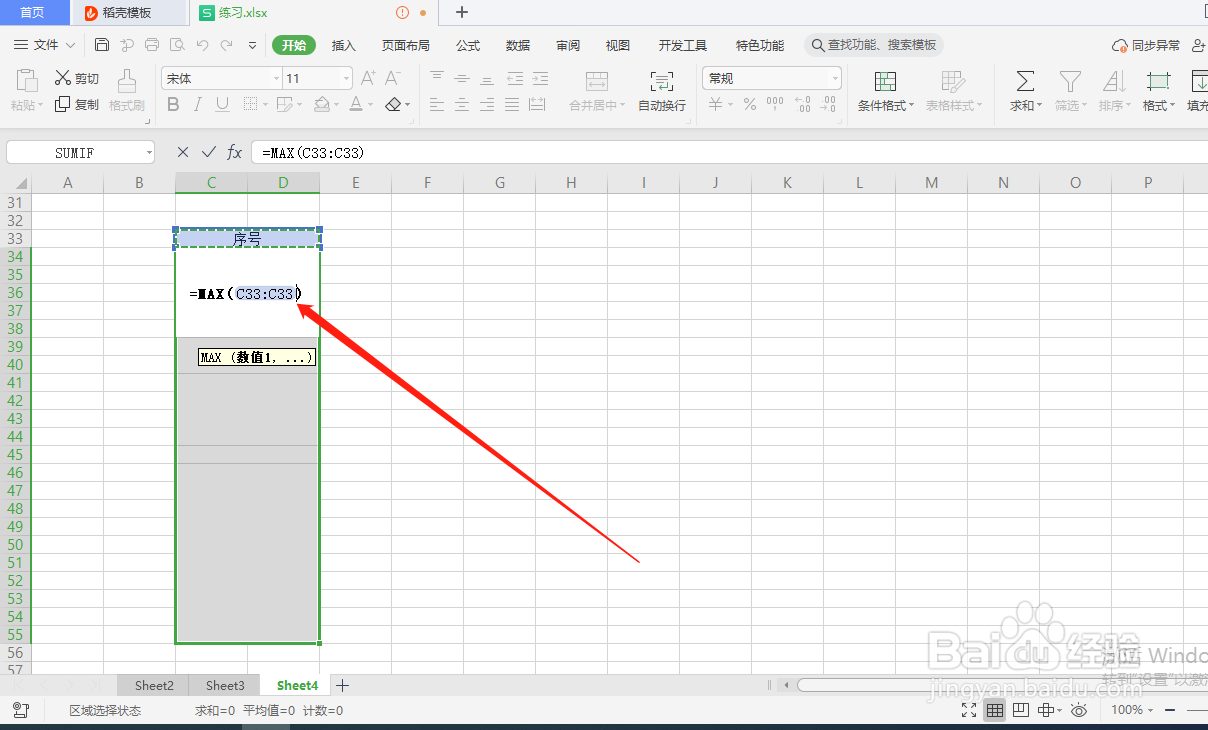Screen dimensions: 1208x730
Task: Toggle Italic formatting
Action: pyautogui.click(x=198, y=104)
